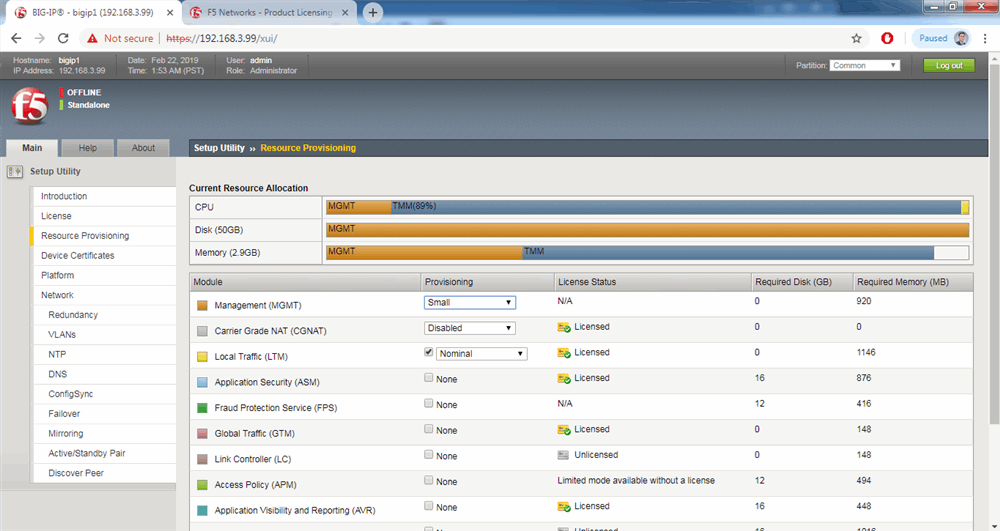Bookmark this page with star icon
This screenshot has height=531, width=1000.
tap(857, 38)
